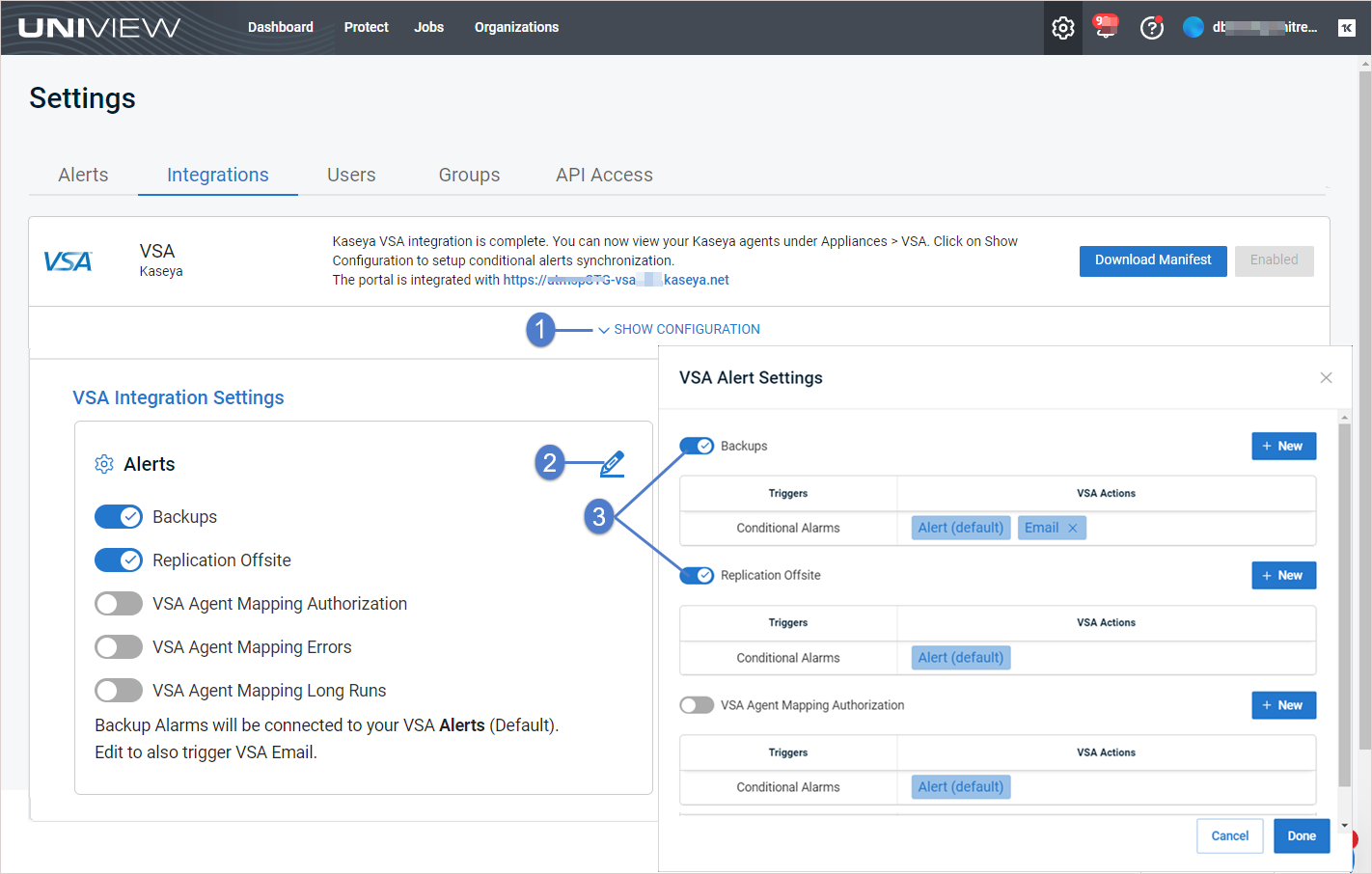The height and width of the screenshot is (874, 1372).
Task: Click the Download Manifest button
Action: tap(1153, 260)
